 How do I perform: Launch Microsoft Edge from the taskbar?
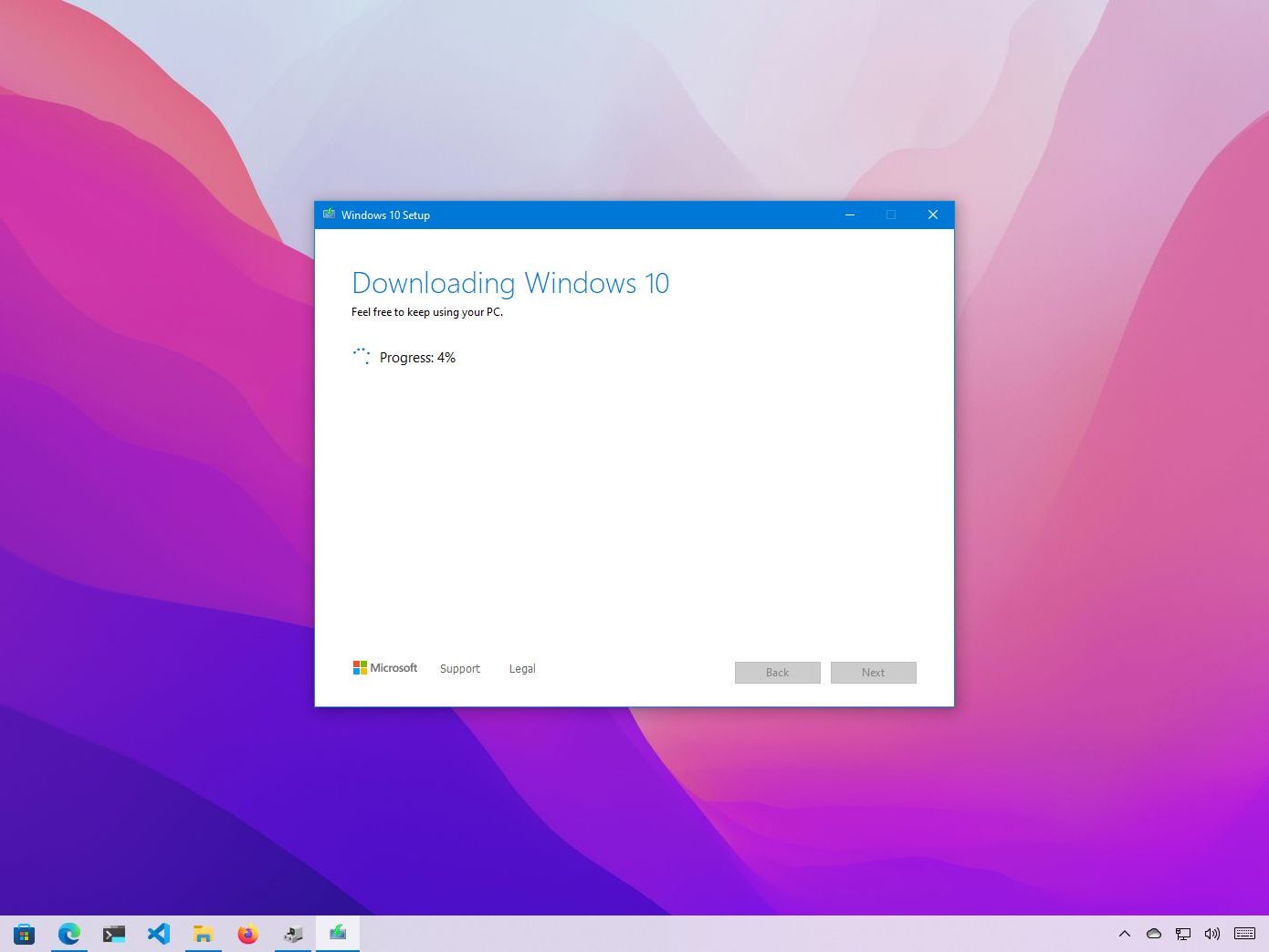69,933
